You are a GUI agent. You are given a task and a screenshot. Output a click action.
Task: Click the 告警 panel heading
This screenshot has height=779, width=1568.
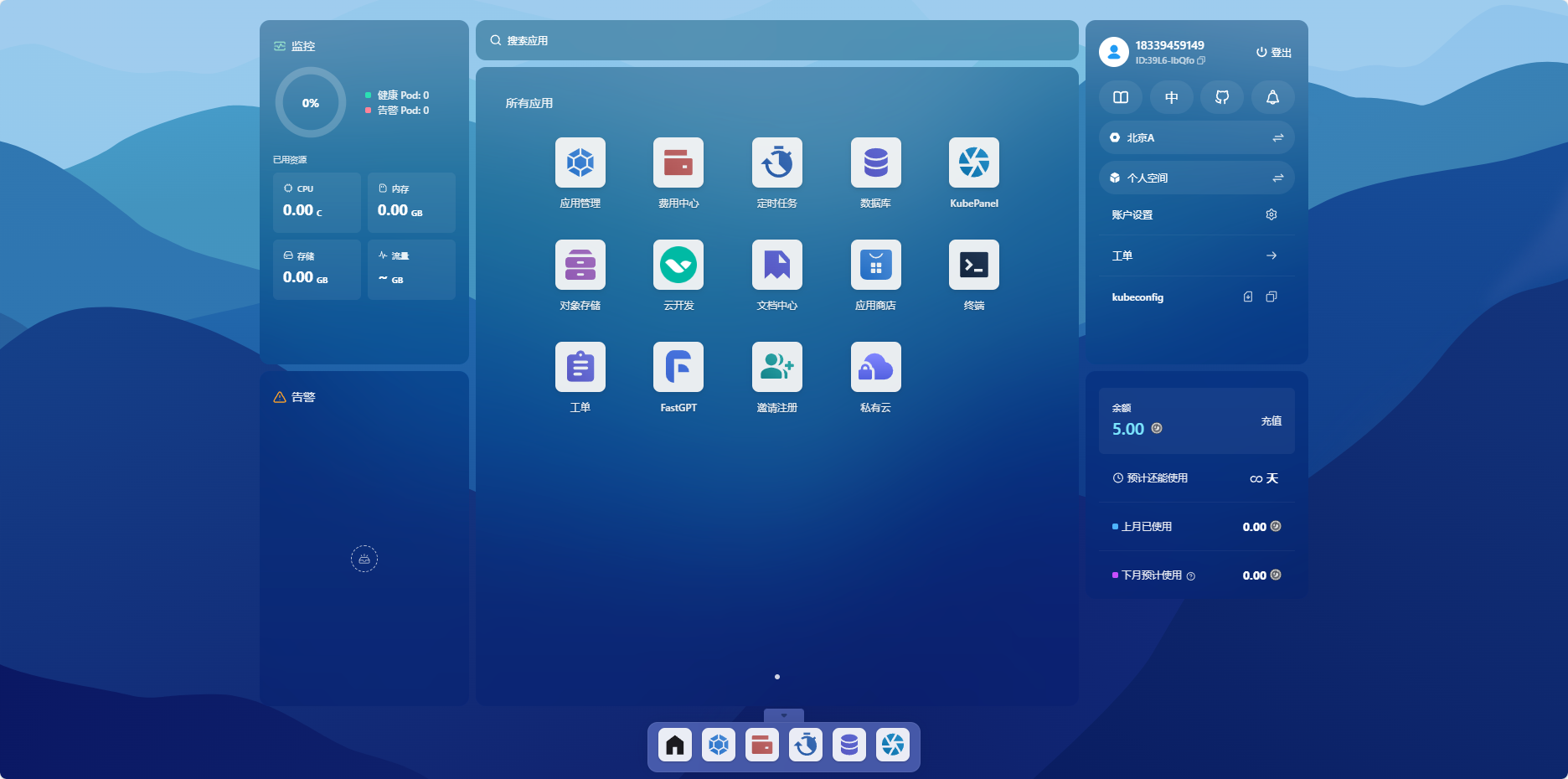click(303, 397)
